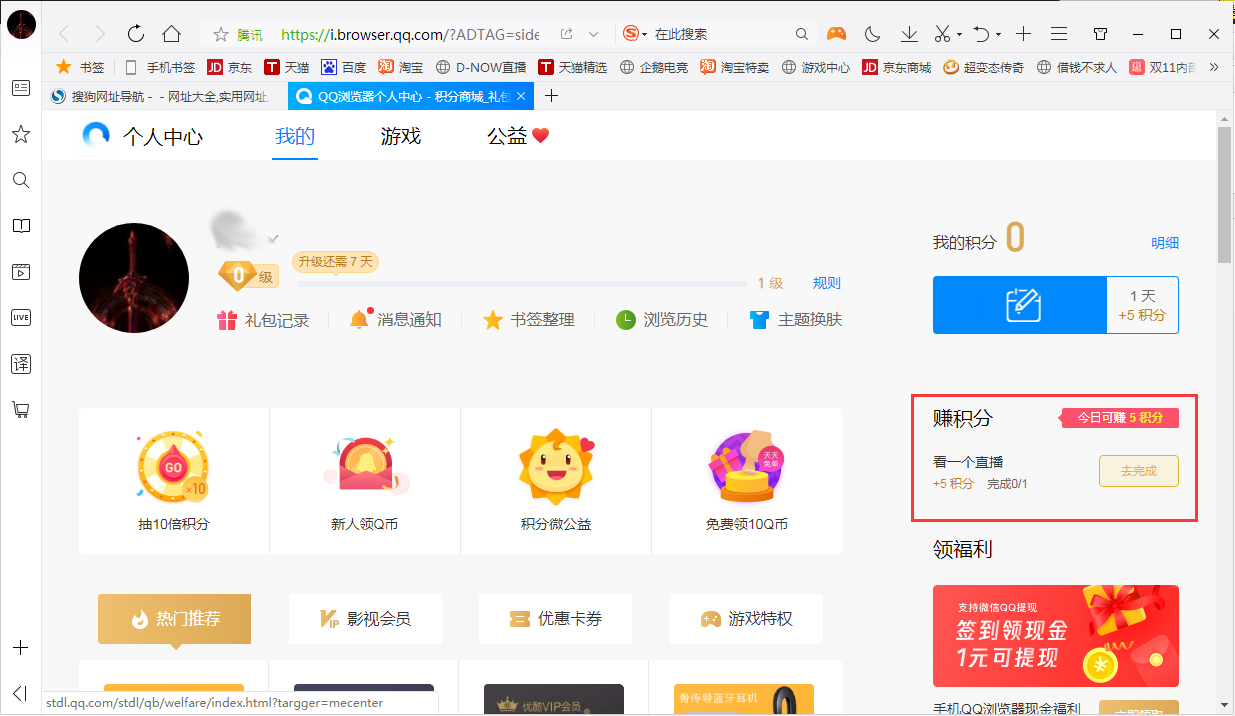
Task: Open the novel reading icon in the sidebar
Action: (20, 226)
